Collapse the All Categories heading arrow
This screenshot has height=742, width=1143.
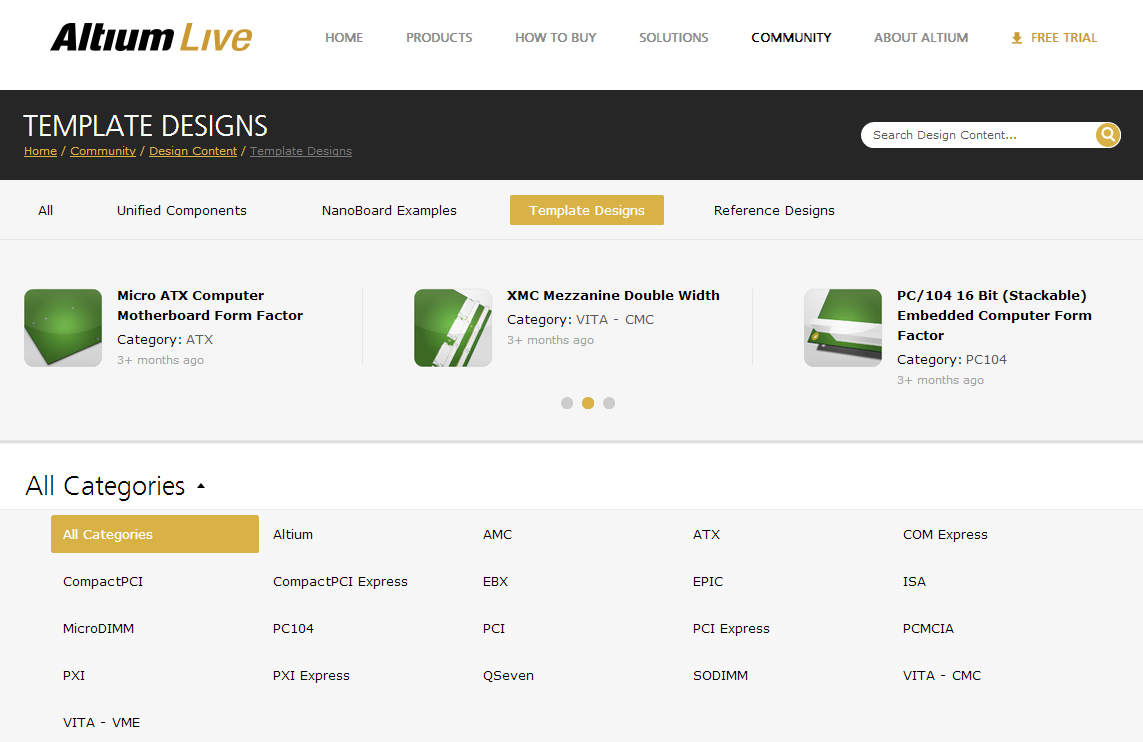click(x=201, y=485)
